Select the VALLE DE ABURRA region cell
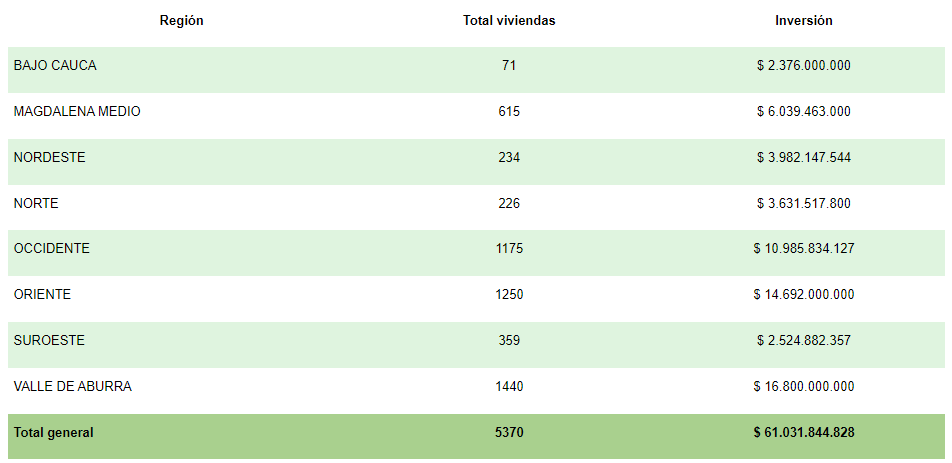952x463 pixels. point(73,387)
